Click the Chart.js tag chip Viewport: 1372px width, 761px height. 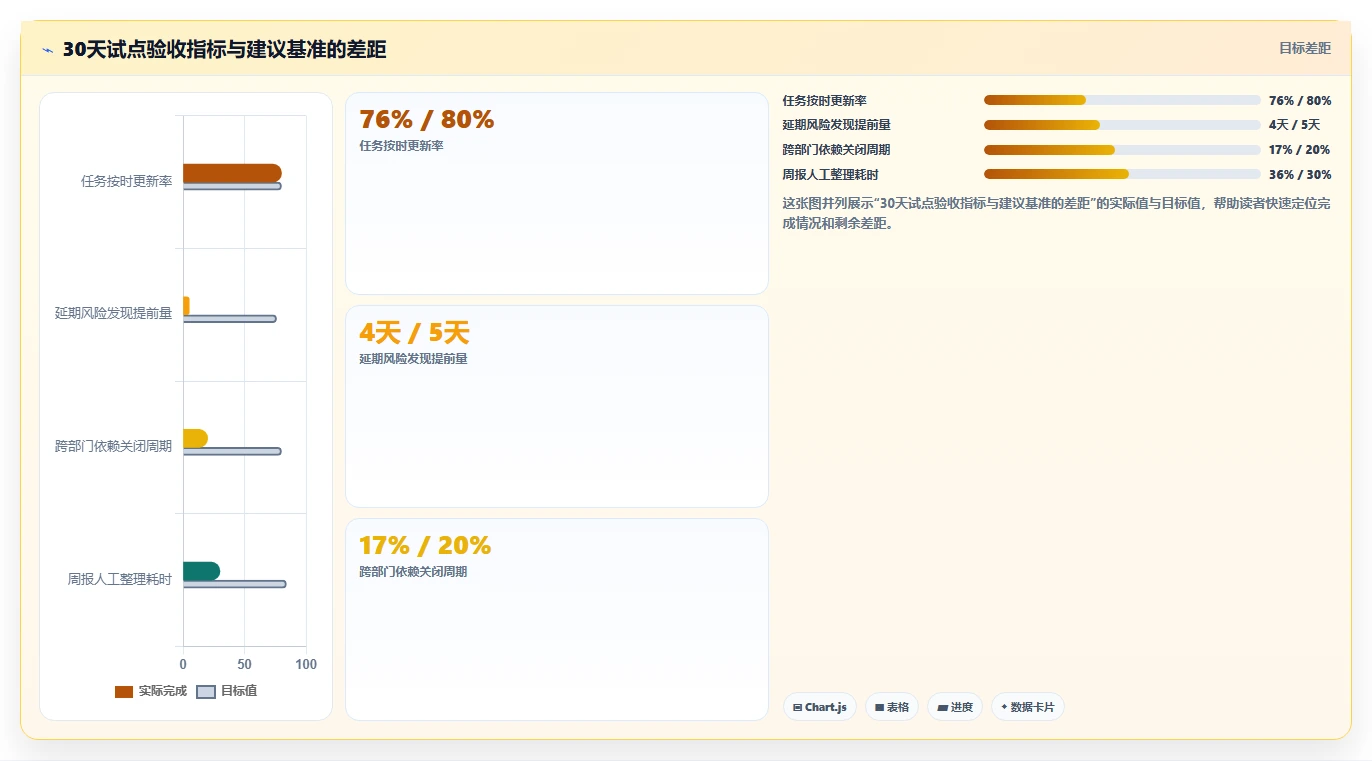tap(820, 707)
